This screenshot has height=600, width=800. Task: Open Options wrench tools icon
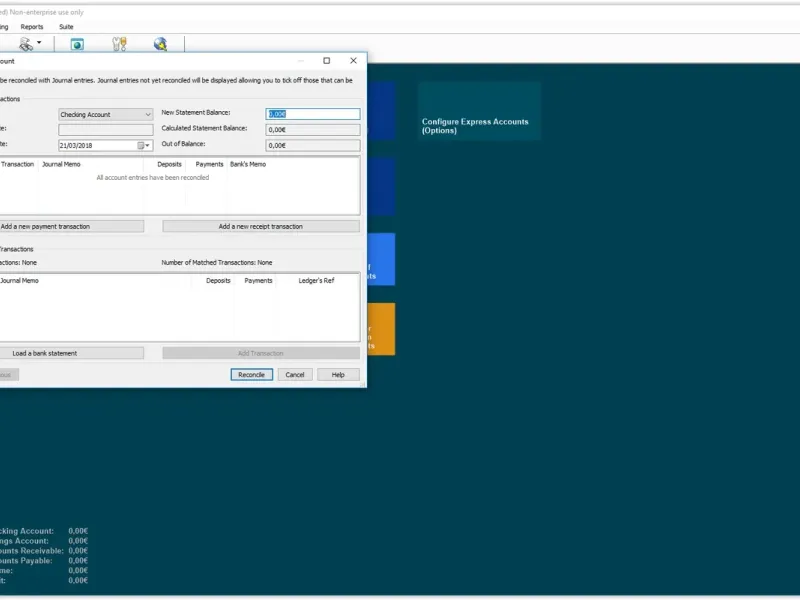click(x=119, y=44)
